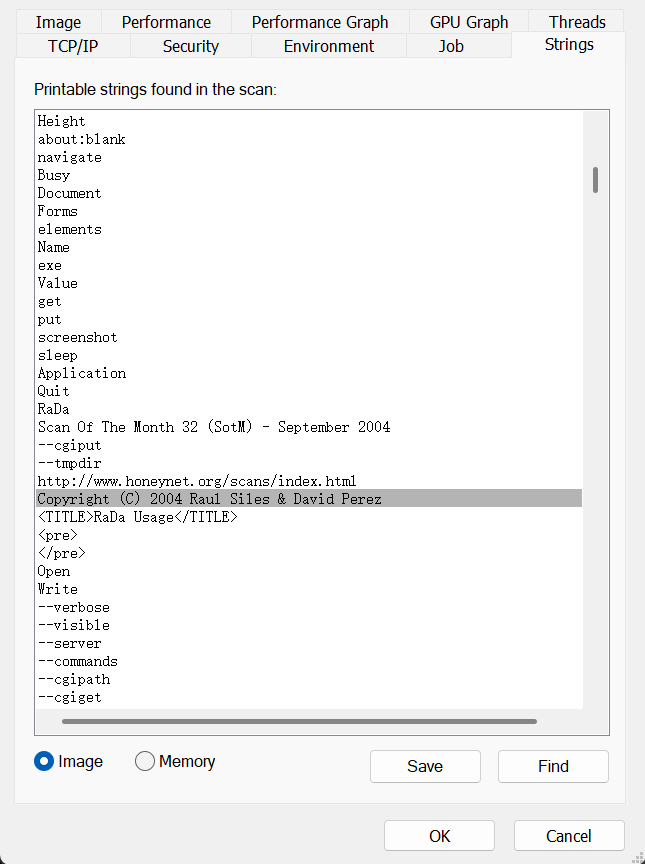This screenshot has width=645, height=864.
Task: Select the 'get' string
Action: point(309,301)
